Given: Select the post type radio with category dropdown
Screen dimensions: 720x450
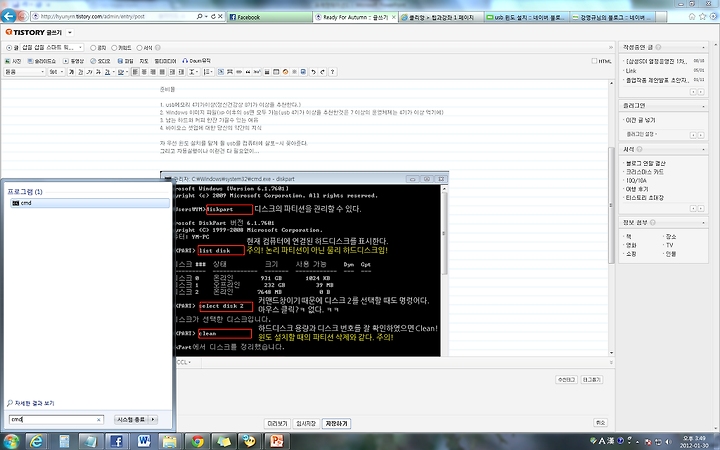Looking at the screenshot, I should pos(9,48).
